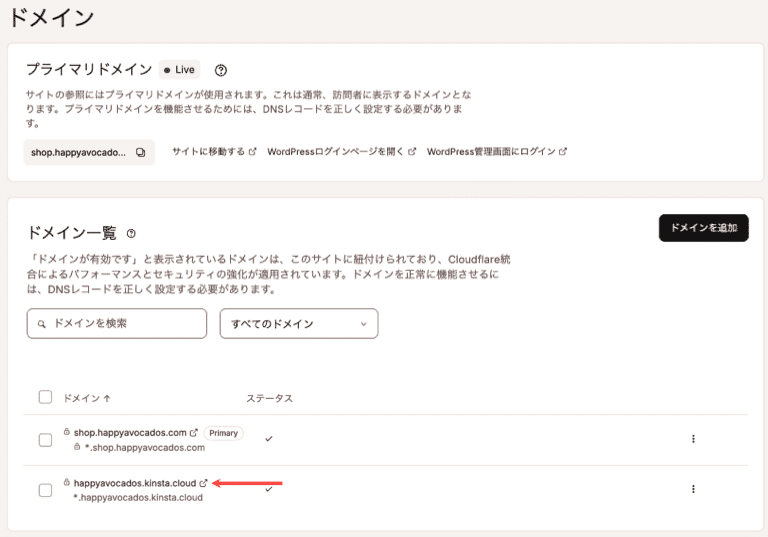This screenshot has height=537, width=768.
Task: Click the Primary badge
Action: pyautogui.click(x=223, y=433)
